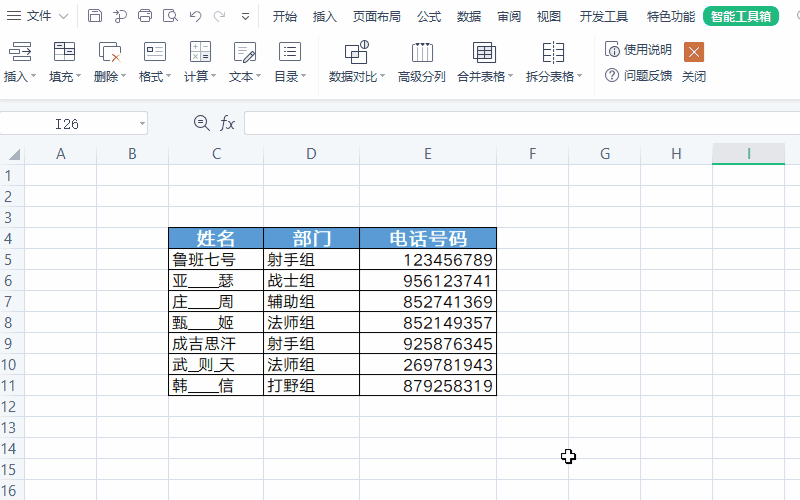Image resolution: width=800 pixels, height=500 pixels.
Task: Click the fx insert function icon
Action: click(227, 123)
